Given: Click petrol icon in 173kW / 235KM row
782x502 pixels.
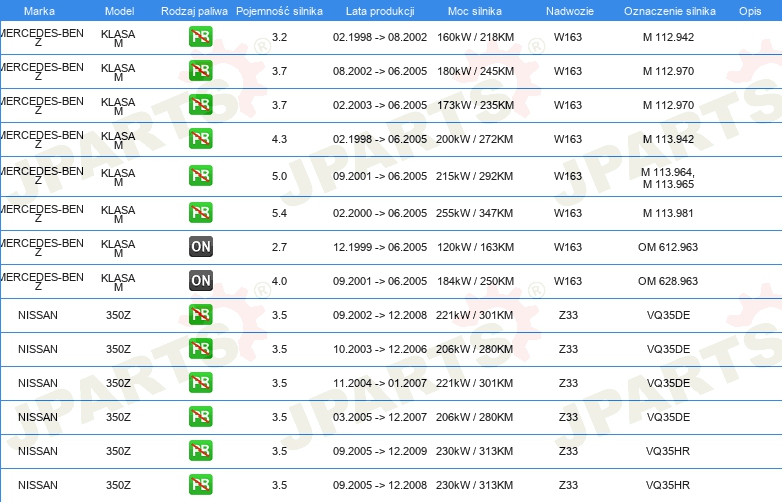Looking at the screenshot, I should pos(200,105).
